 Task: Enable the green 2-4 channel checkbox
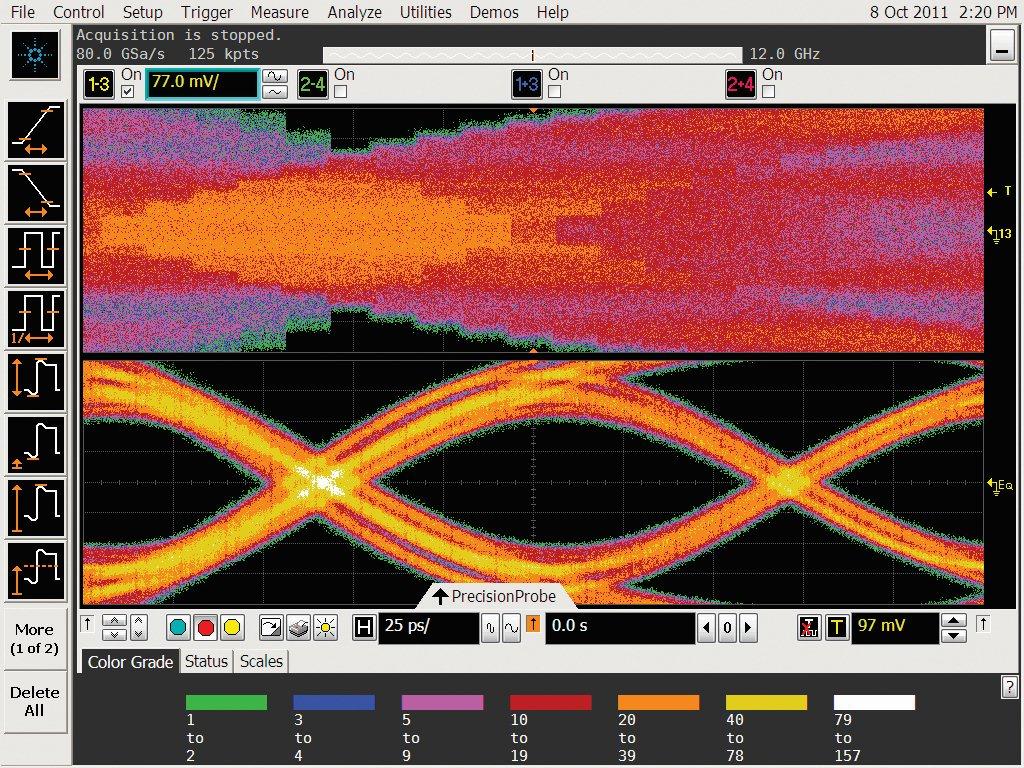pyautogui.click(x=341, y=91)
